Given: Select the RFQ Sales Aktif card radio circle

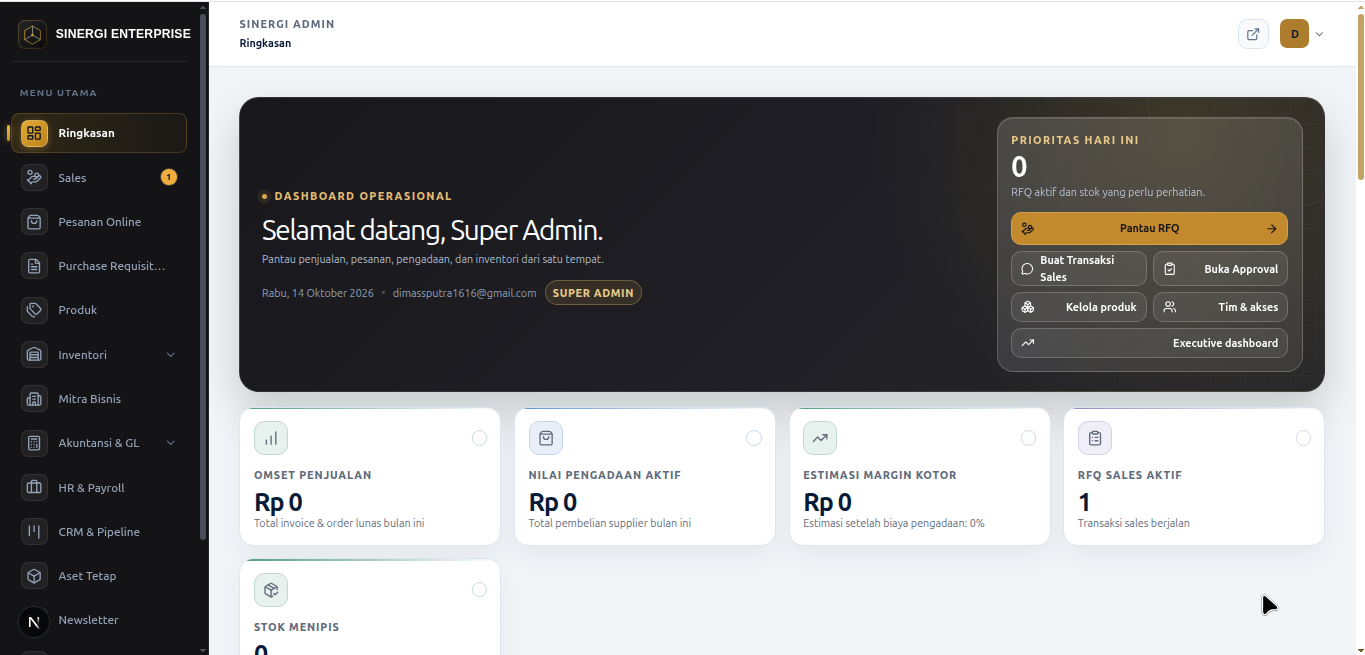Looking at the screenshot, I should click(x=1303, y=438).
